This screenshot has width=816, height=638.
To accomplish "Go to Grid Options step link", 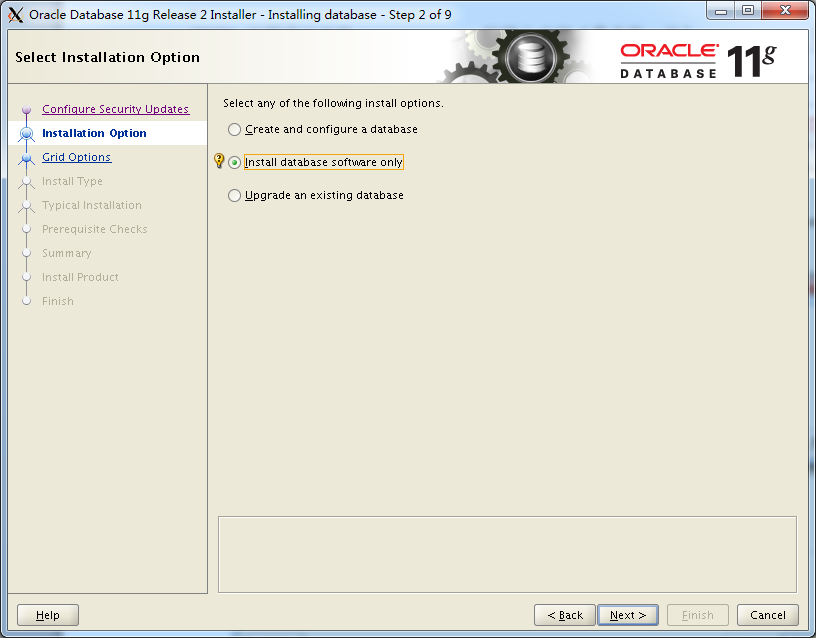I will 76,157.
